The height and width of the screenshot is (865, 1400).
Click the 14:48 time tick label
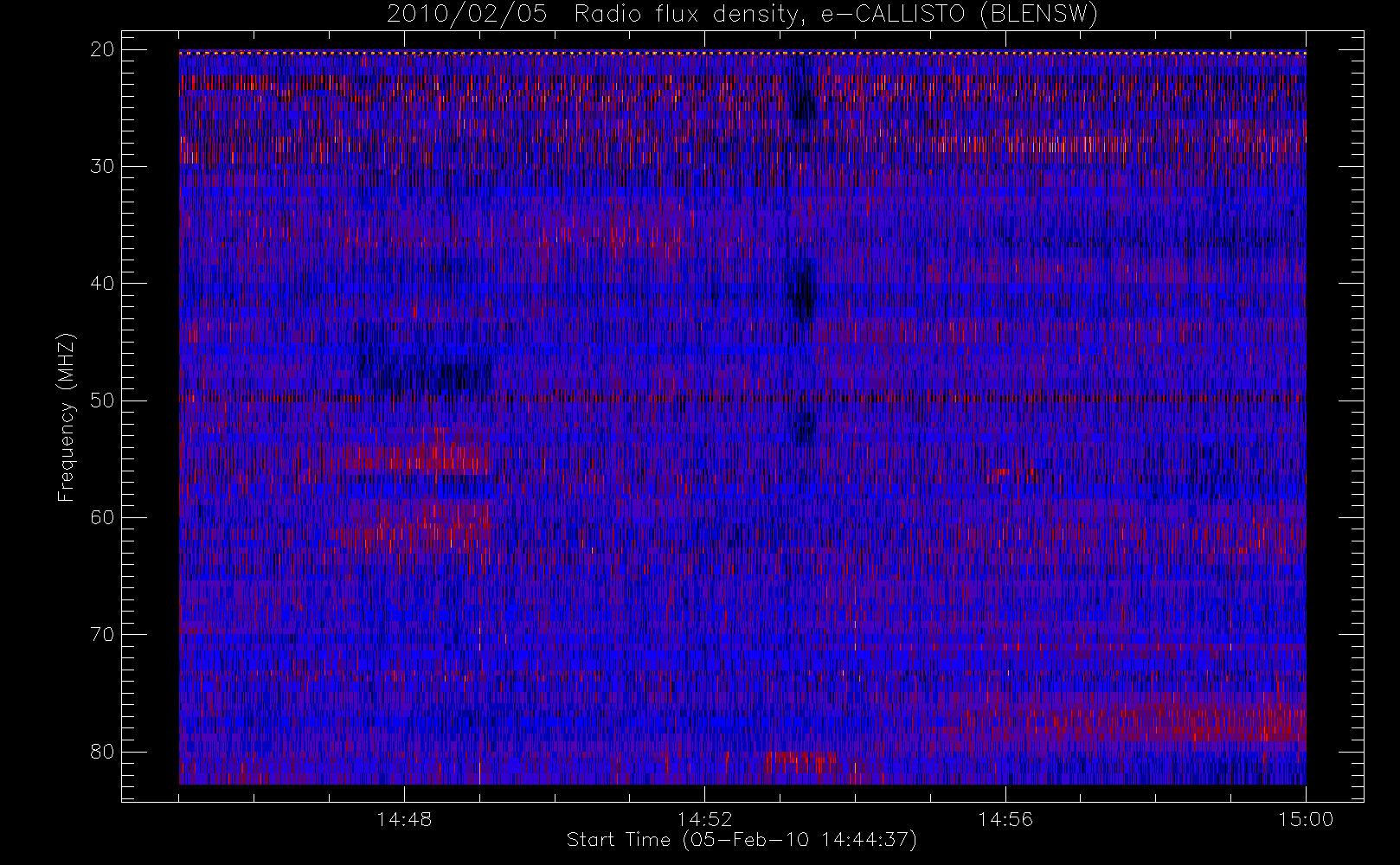pos(404,819)
